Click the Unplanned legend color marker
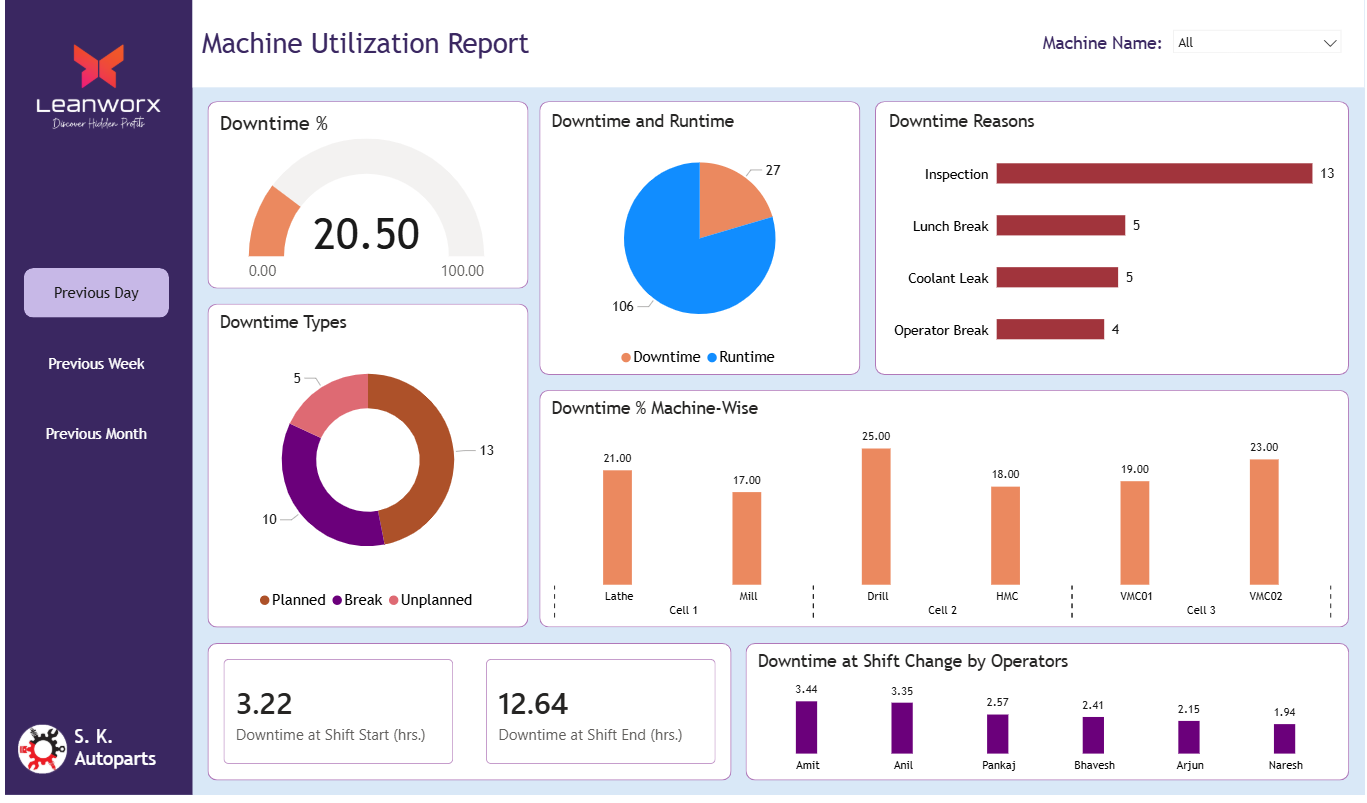The height and width of the screenshot is (803, 1367). [x=394, y=600]
